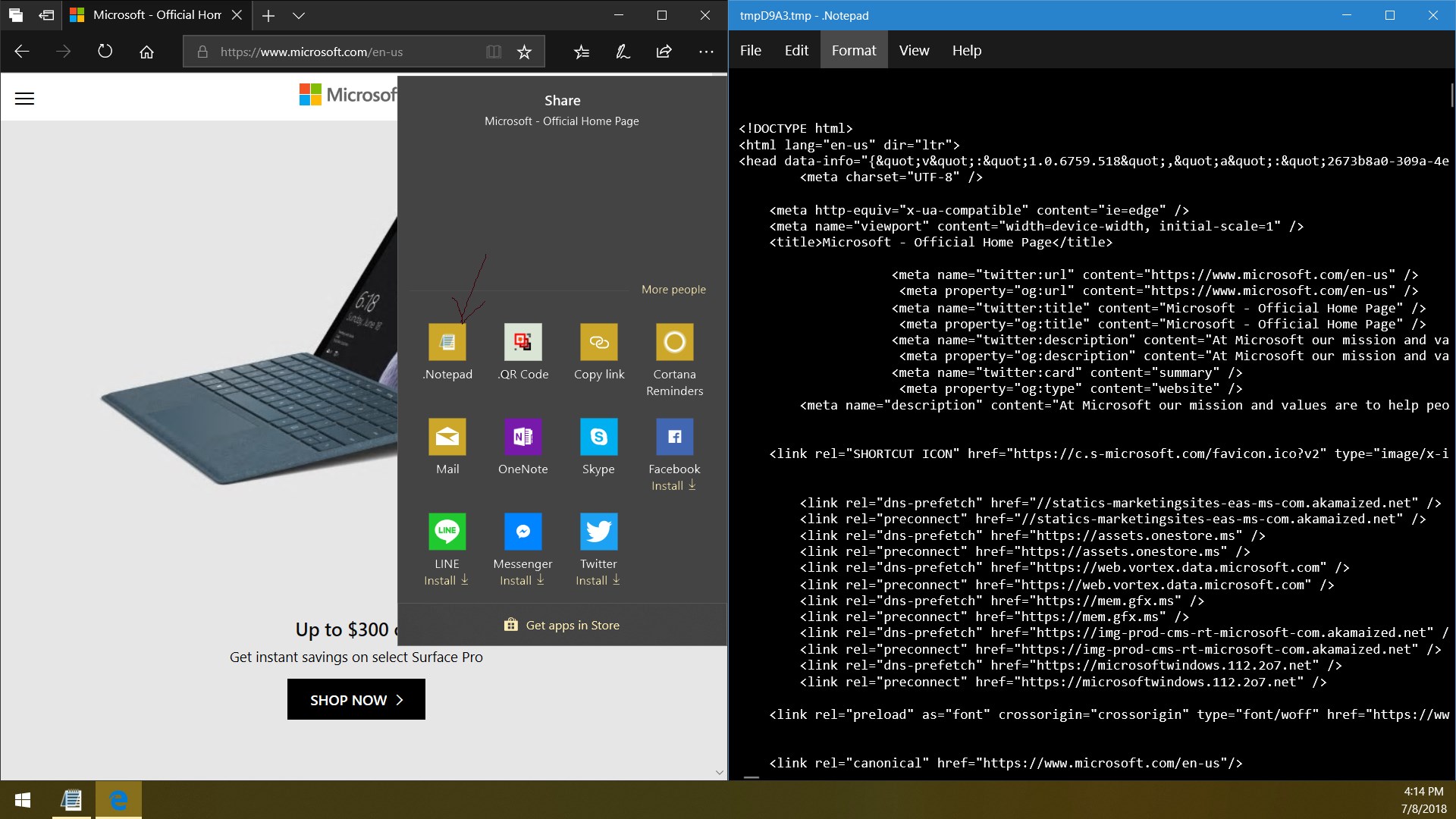Expand Edge Settings and more menu
The height and width of the screenshot is (819, 1456).
coord(706,52)
